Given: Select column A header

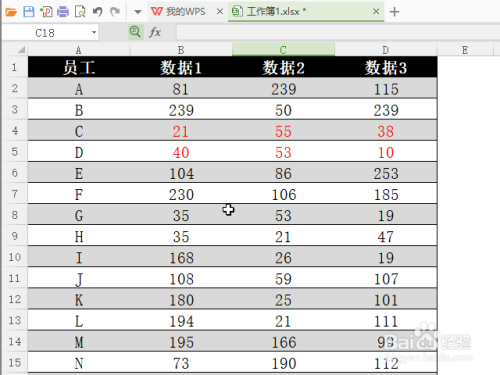Looking at the screenshot, I should point(79,50).
